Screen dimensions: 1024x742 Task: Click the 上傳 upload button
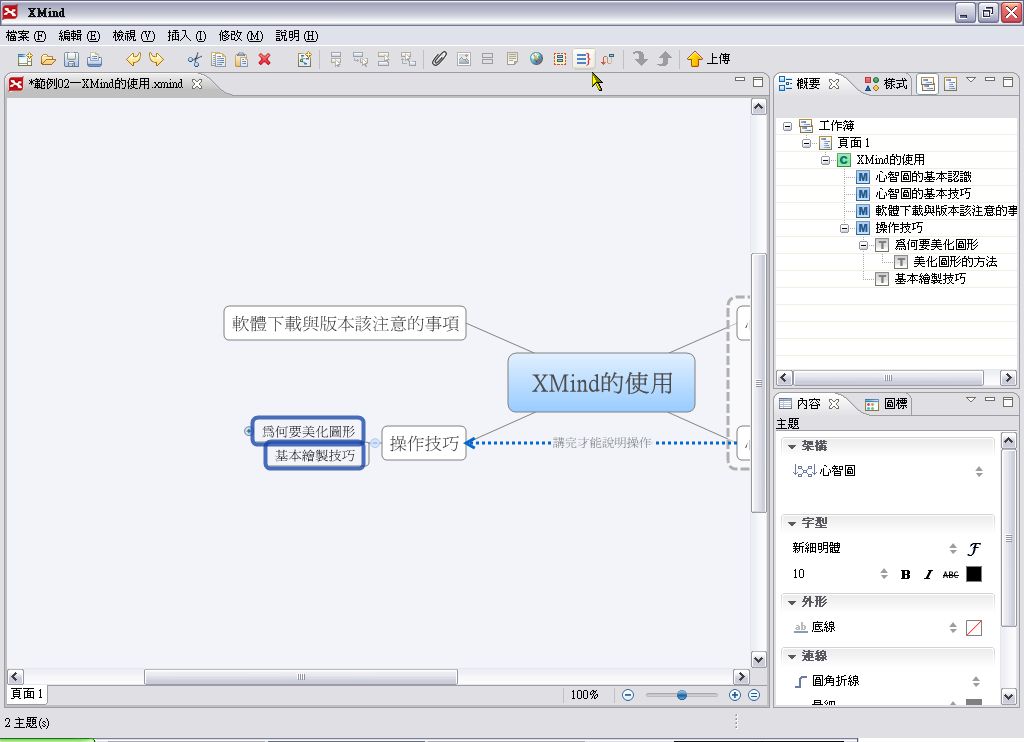[x=709, y=59]
